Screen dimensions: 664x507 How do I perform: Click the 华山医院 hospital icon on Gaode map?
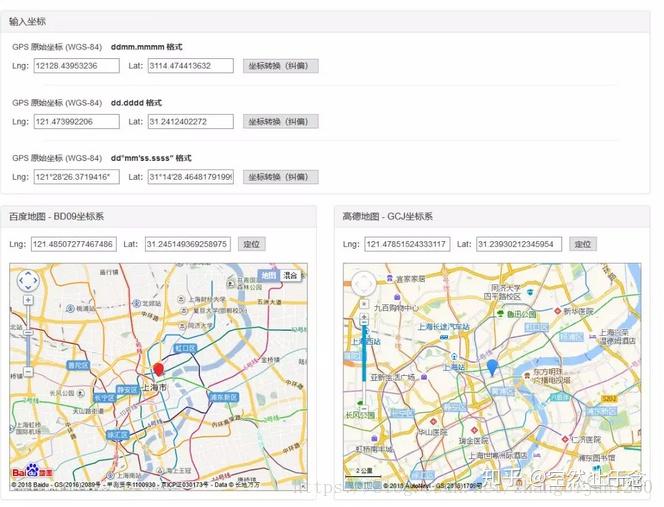[434, 422]
